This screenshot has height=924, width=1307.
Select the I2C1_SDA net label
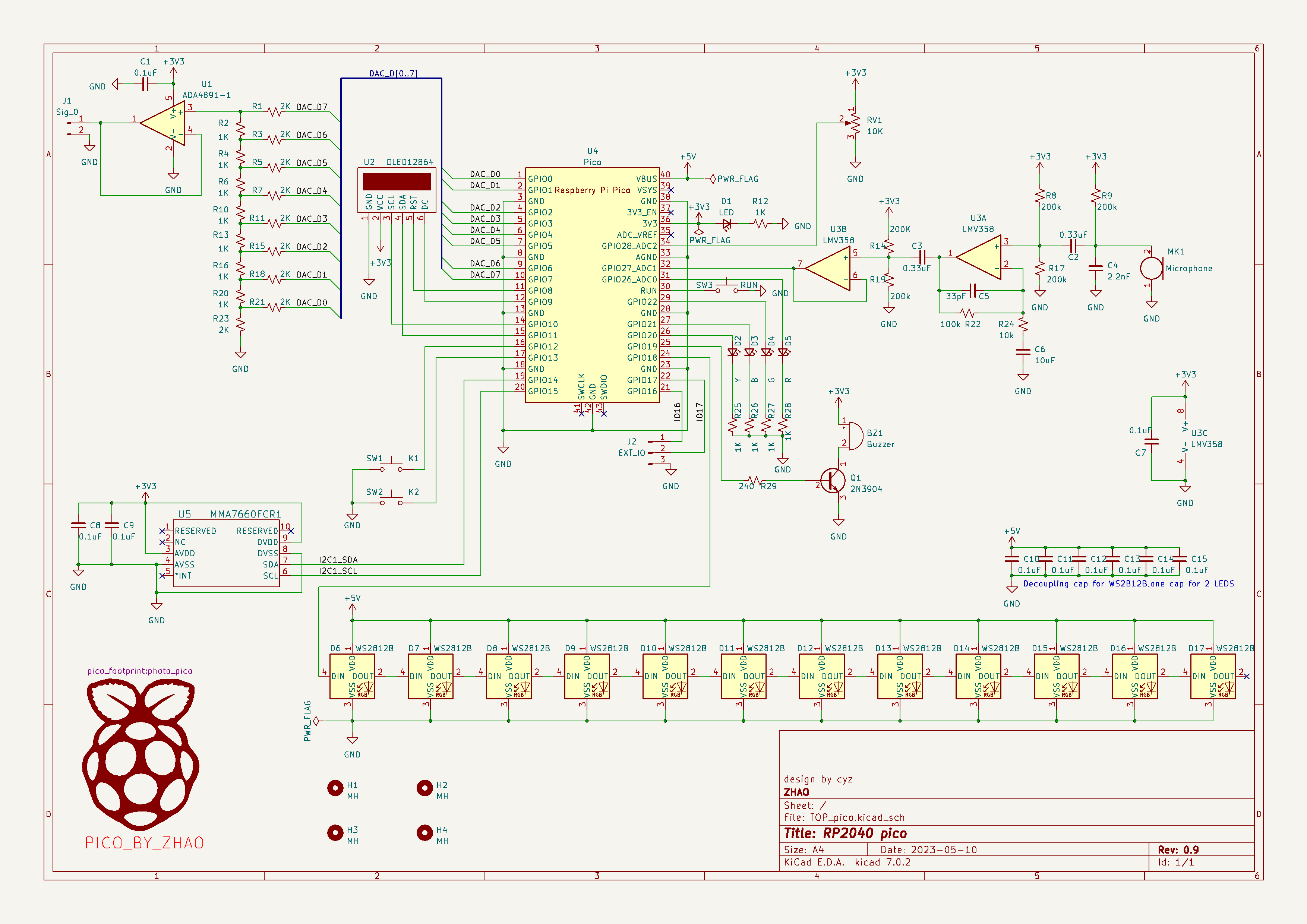coord(338,560)
